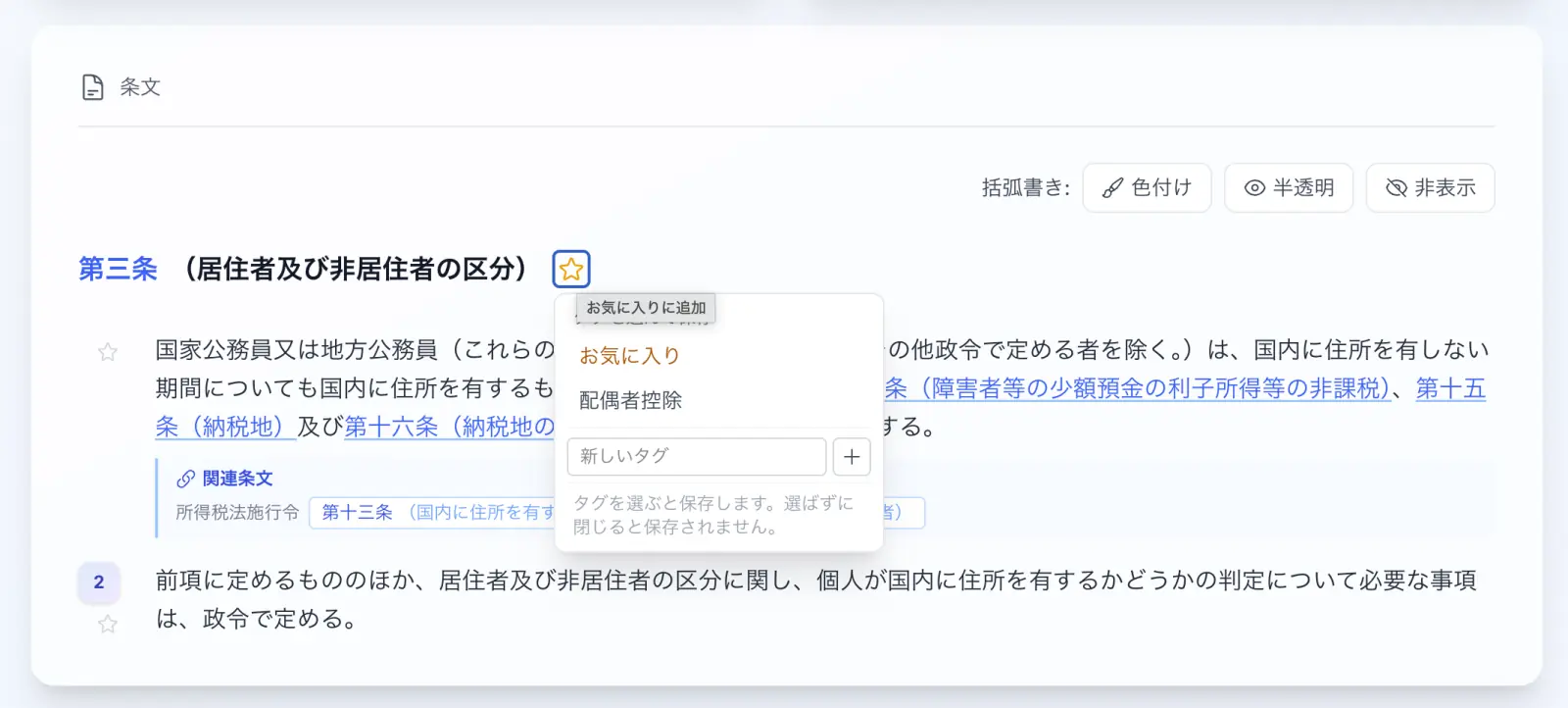The height and width of the screenshot is (708, 1568).
Task: Click the 関連条文 label
Action: (x=237, y=479)
